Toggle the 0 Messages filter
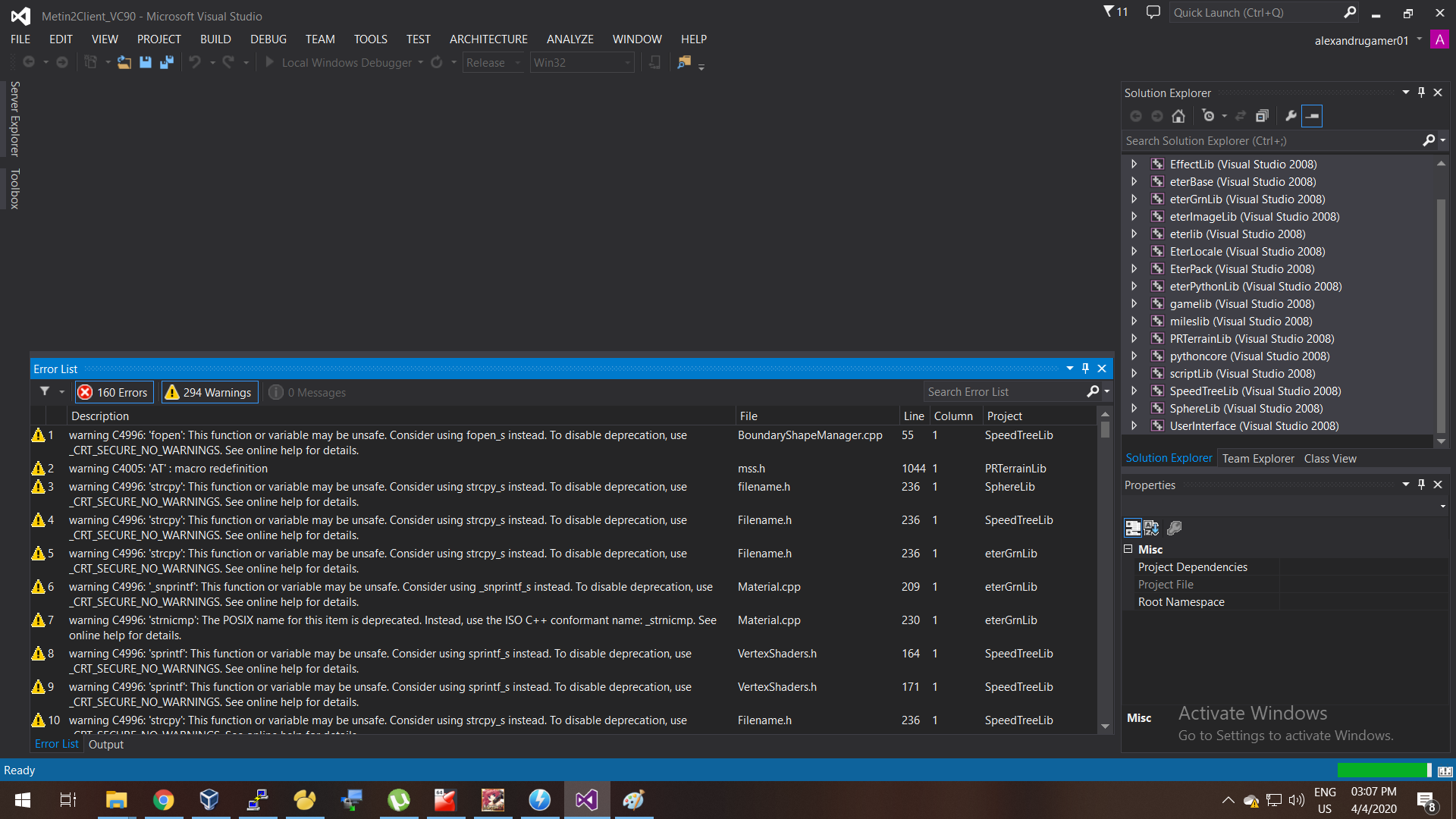 click(307, 392)
